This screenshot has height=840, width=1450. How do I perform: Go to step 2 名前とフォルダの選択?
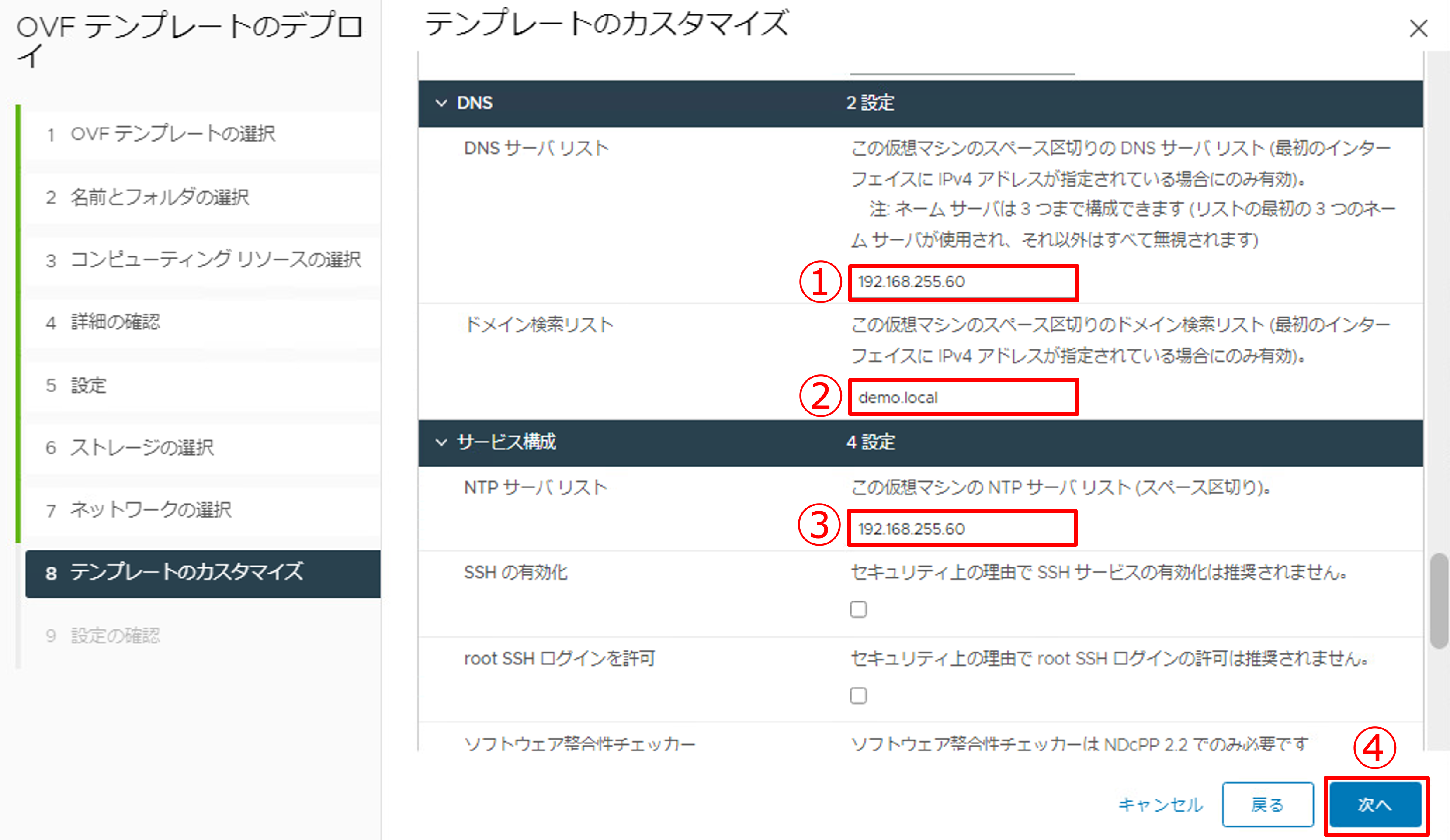tap(160, 197)
